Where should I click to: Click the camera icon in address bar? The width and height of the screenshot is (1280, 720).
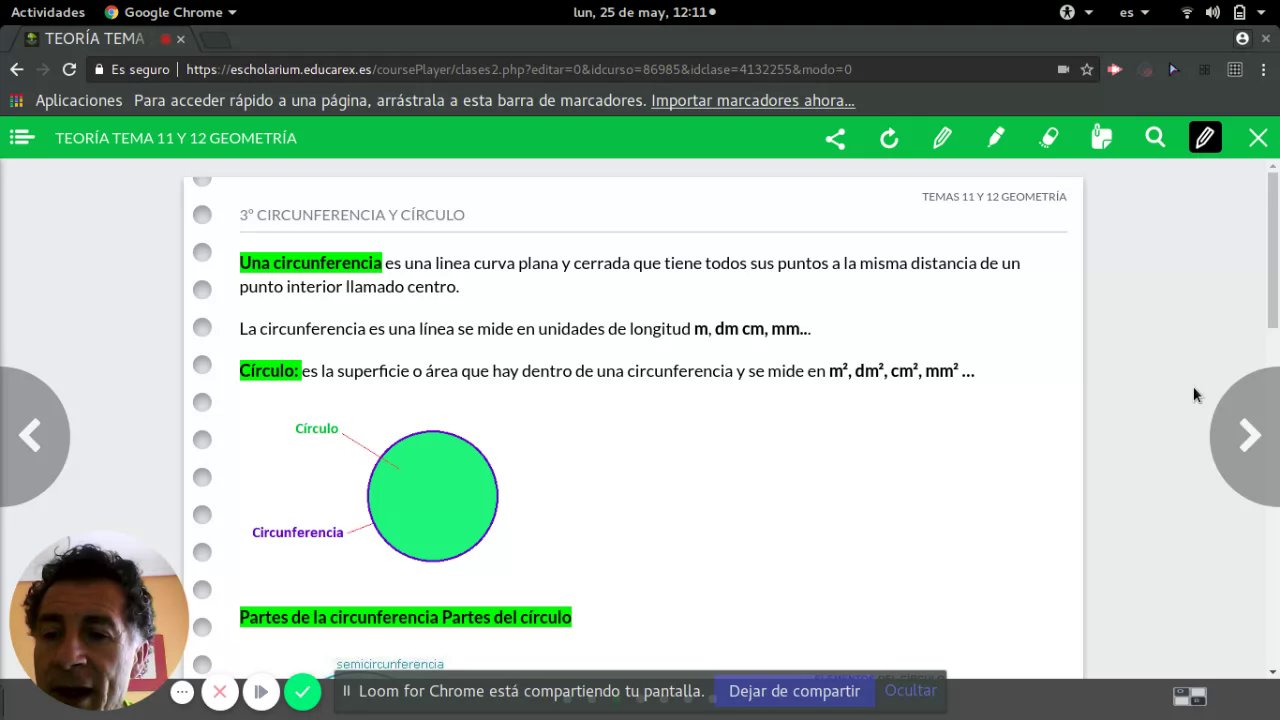[1063, 69]
